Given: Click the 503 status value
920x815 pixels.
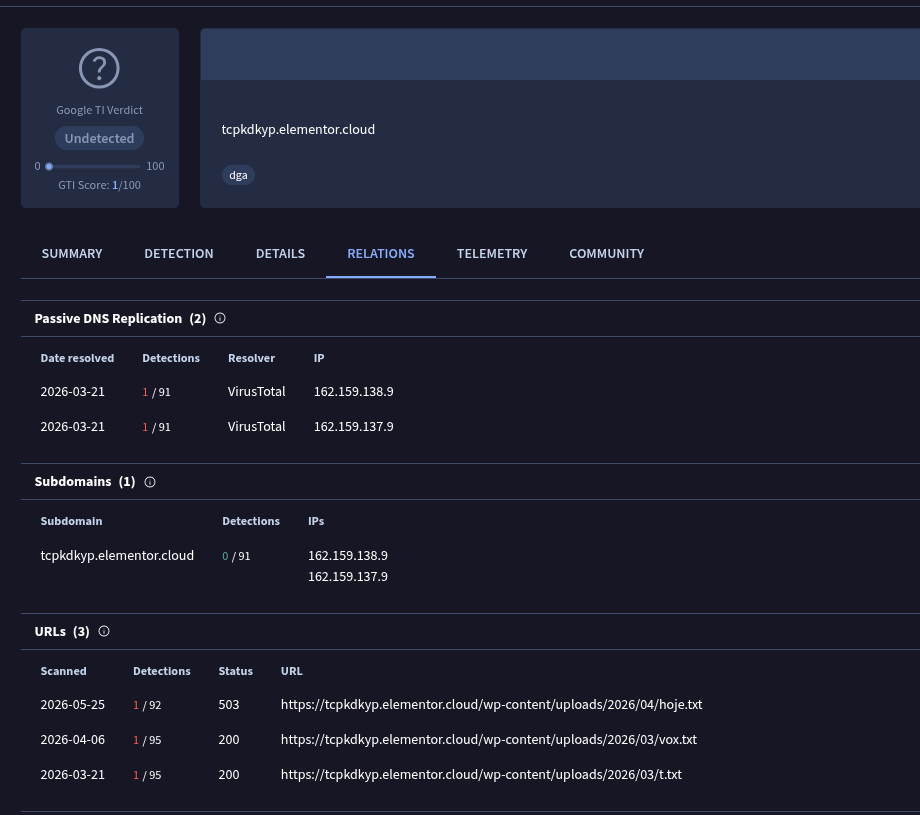Looking at the screenshot, I should pyautogui.click(x=229, y=705).
